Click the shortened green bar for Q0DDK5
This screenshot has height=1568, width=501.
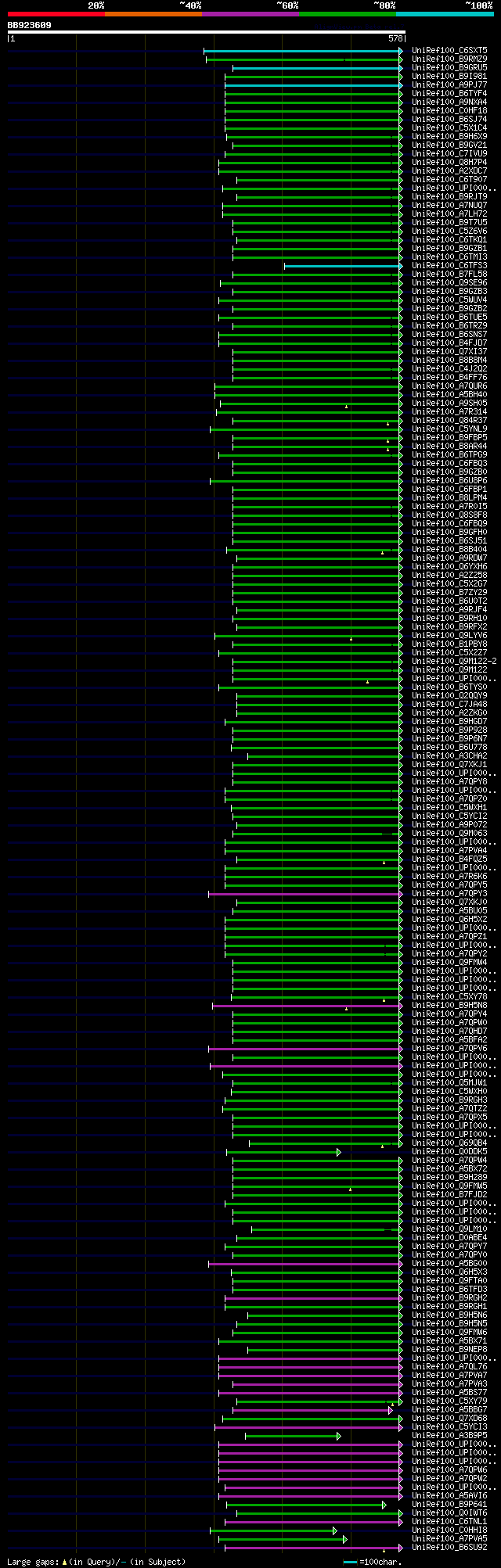(283, 1152)
